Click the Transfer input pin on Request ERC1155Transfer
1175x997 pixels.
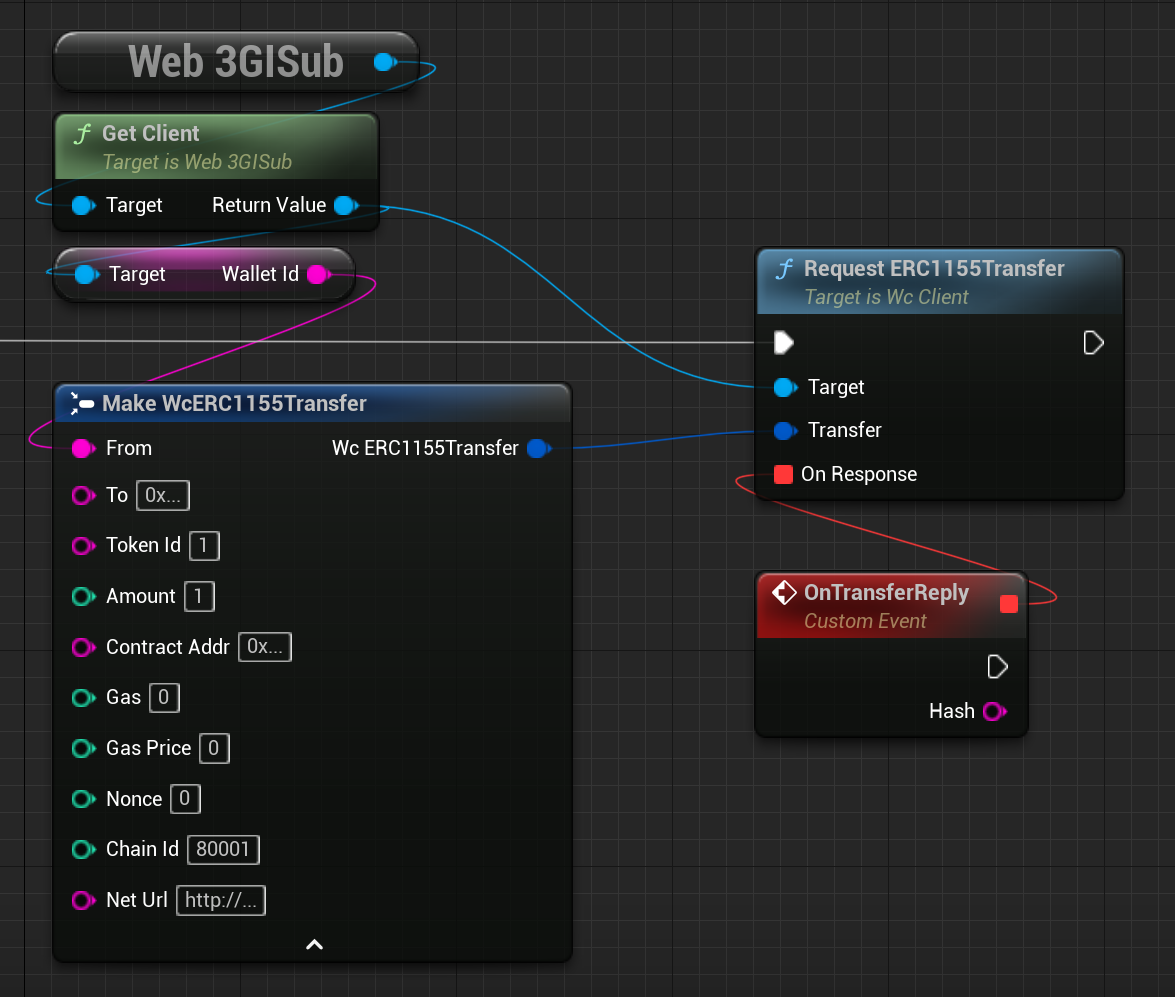click(x=783, y=430)
